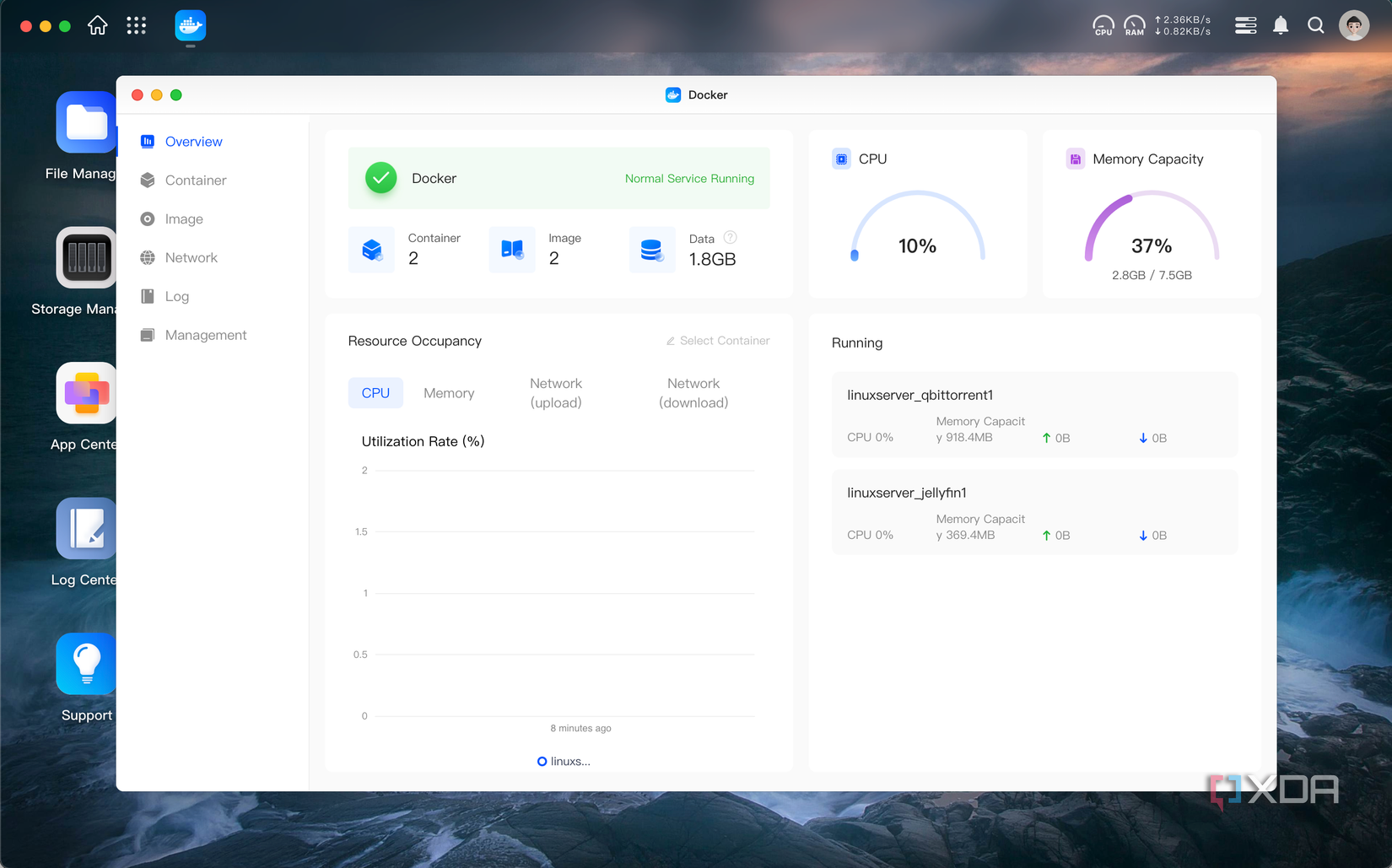Click the 2.8GB / 7.5GB memory text
This screenshot has width=1392, height=868.
1152,275
